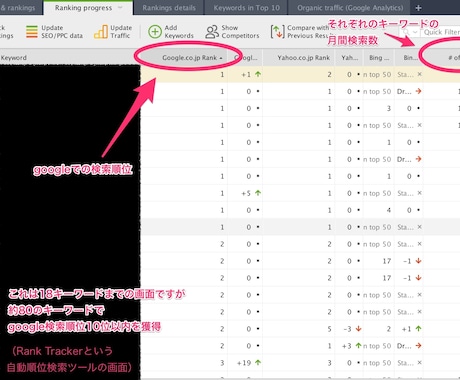
Task: Open the Keywords in Top 10 tab
Action: pyautogui.click(x=246, y=8)
